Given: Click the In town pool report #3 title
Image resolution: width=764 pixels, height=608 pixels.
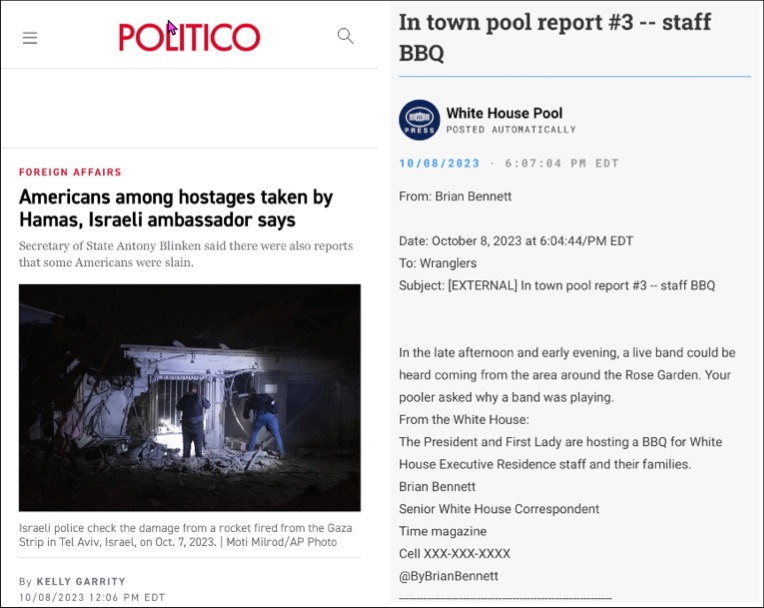Looking at the screenshot, I should point(555,38).
